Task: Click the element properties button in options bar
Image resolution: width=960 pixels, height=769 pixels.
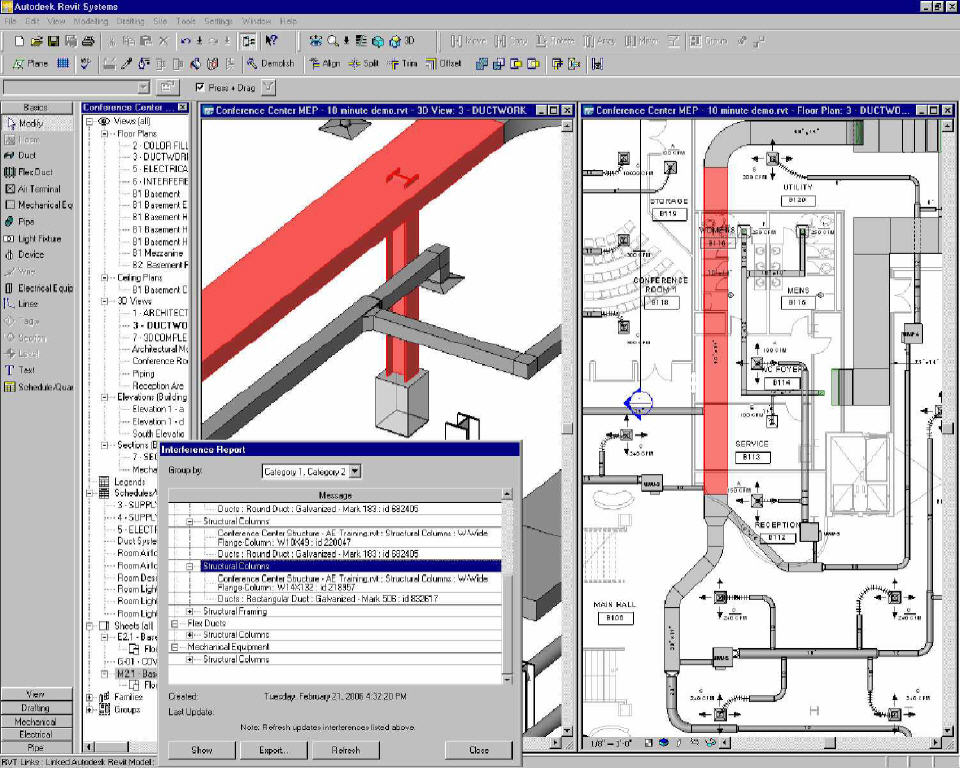Action: coord(167,88)
